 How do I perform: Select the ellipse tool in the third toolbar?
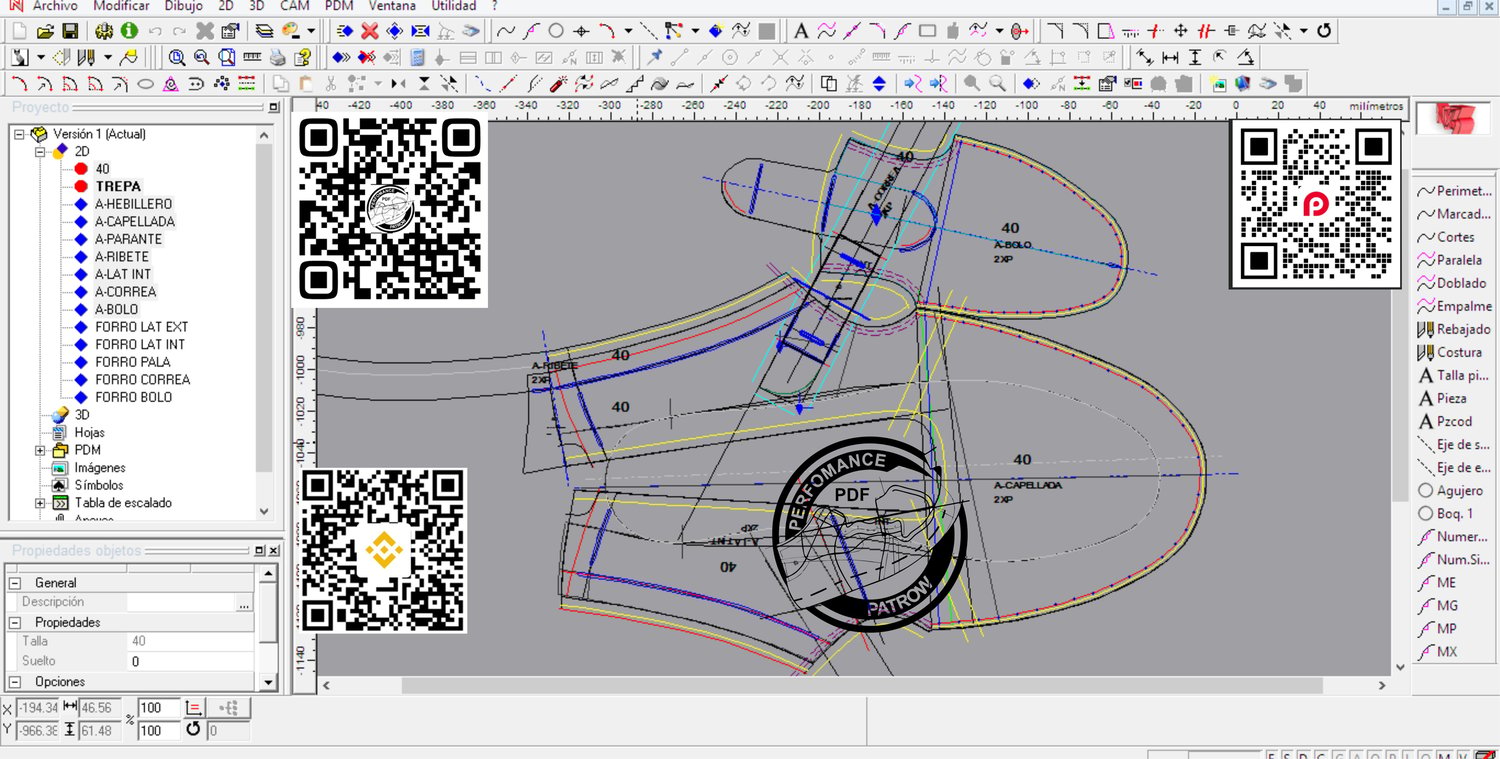pos(145,83)
